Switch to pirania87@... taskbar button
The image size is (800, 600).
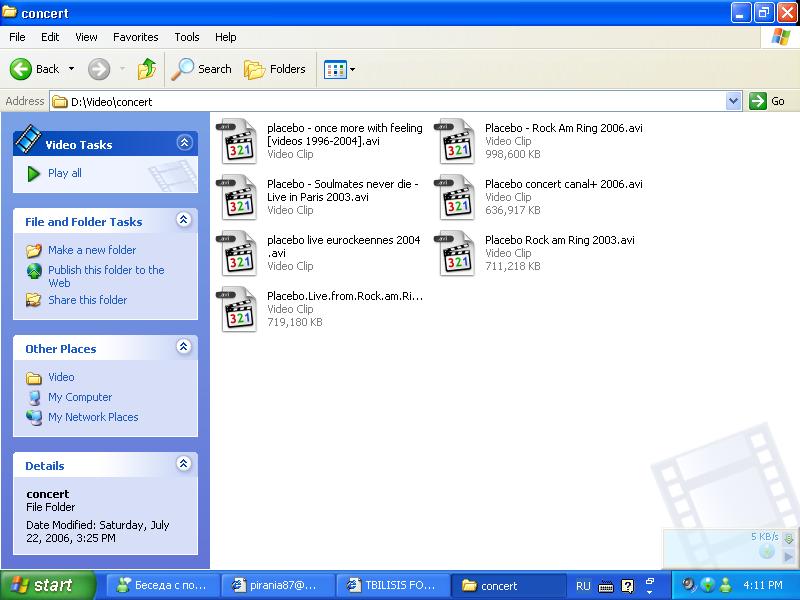(279, 586)
